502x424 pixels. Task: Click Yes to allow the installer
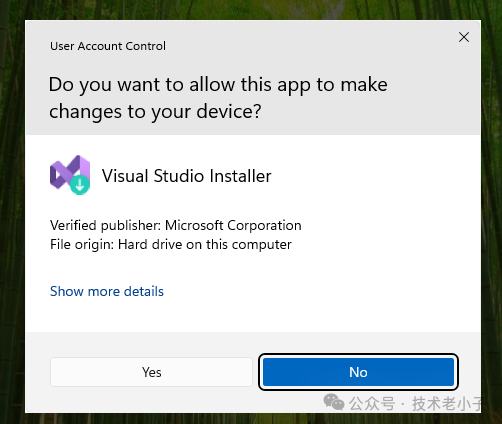pyautogui.click(x=151, y=372)
